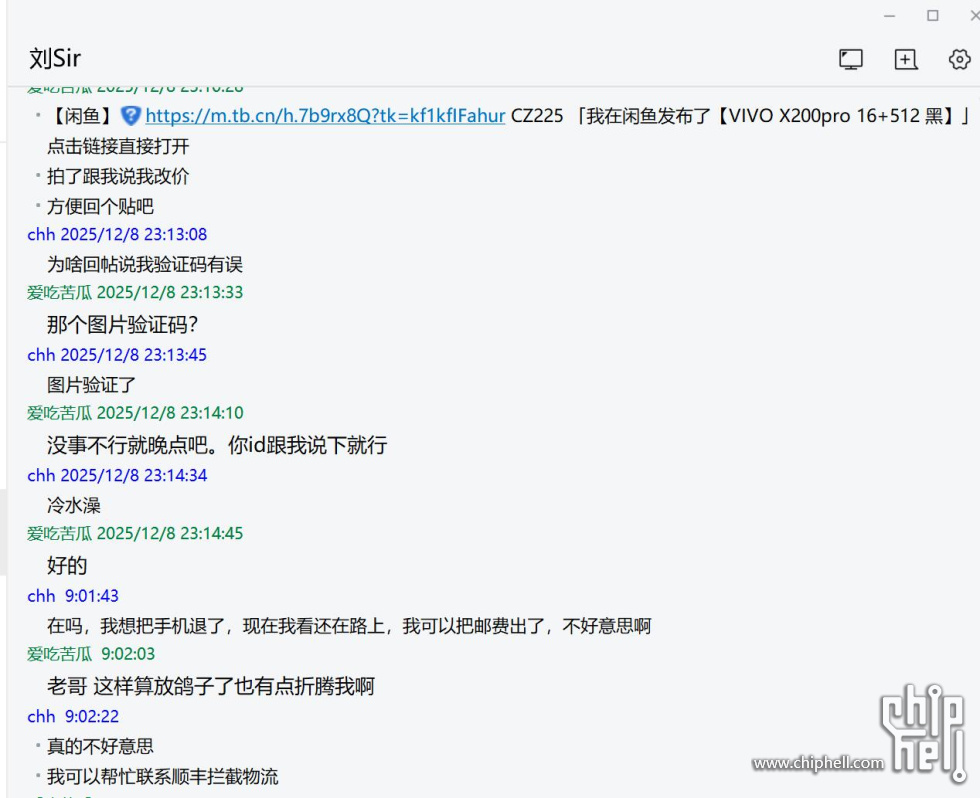
Task: Open the screen sharing monitor icon
Action: [x=850, y=59]
